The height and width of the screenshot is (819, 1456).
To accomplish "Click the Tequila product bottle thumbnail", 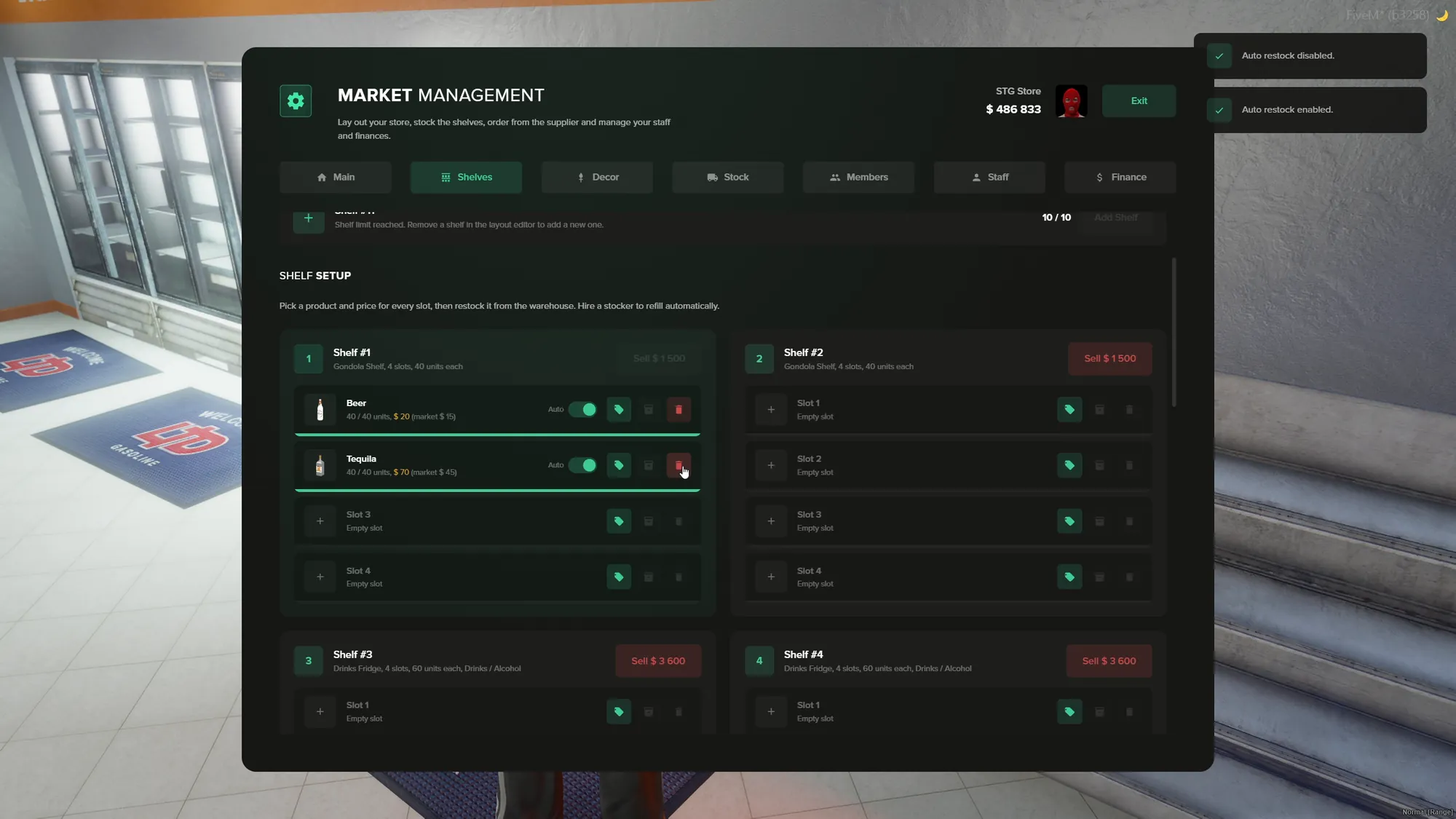I will coord(320,465).
